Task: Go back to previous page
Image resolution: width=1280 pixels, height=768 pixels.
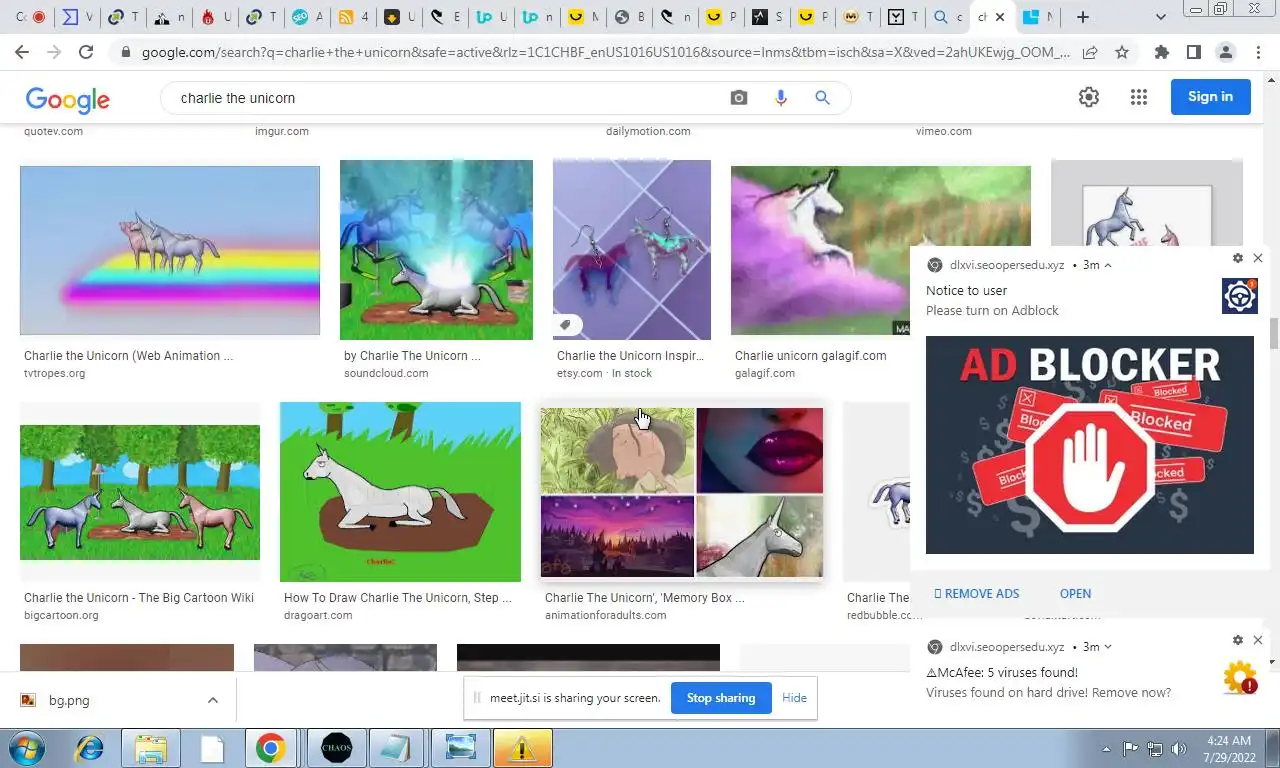Action: coord(22,52)
